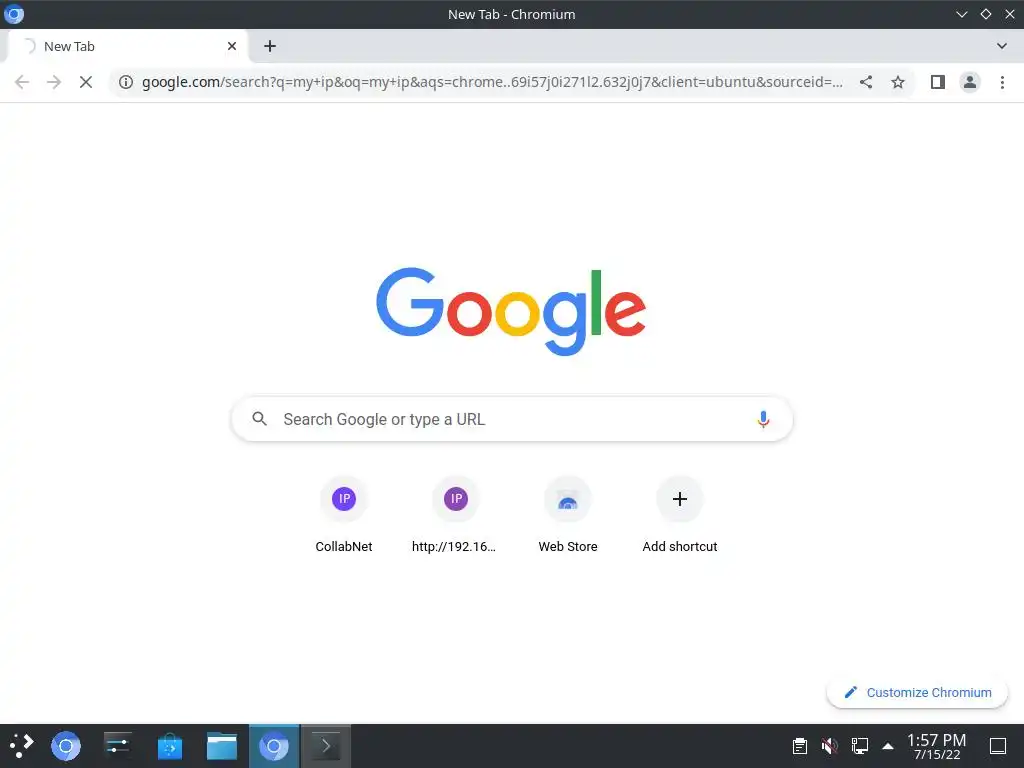This screenshot has width=1024, height=768.
Task: Open network connections tray icon
Action: 859,746
